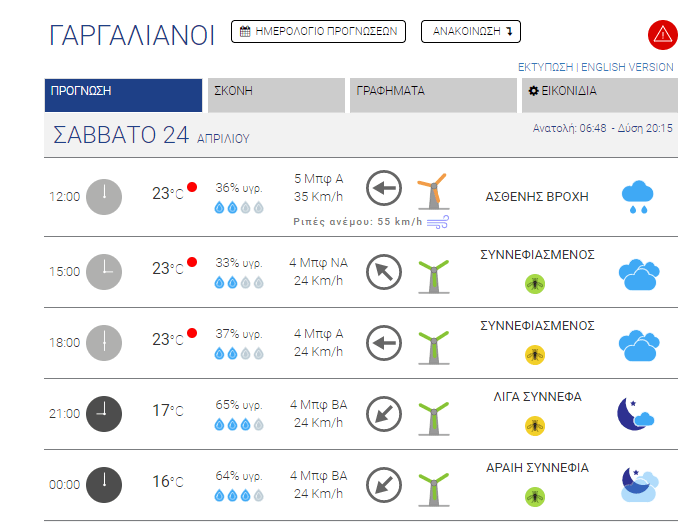The image size is (687, 522).
Task: Click the ΕΚΤΥΠΩΣΗ print link
Action: (545, 67)
